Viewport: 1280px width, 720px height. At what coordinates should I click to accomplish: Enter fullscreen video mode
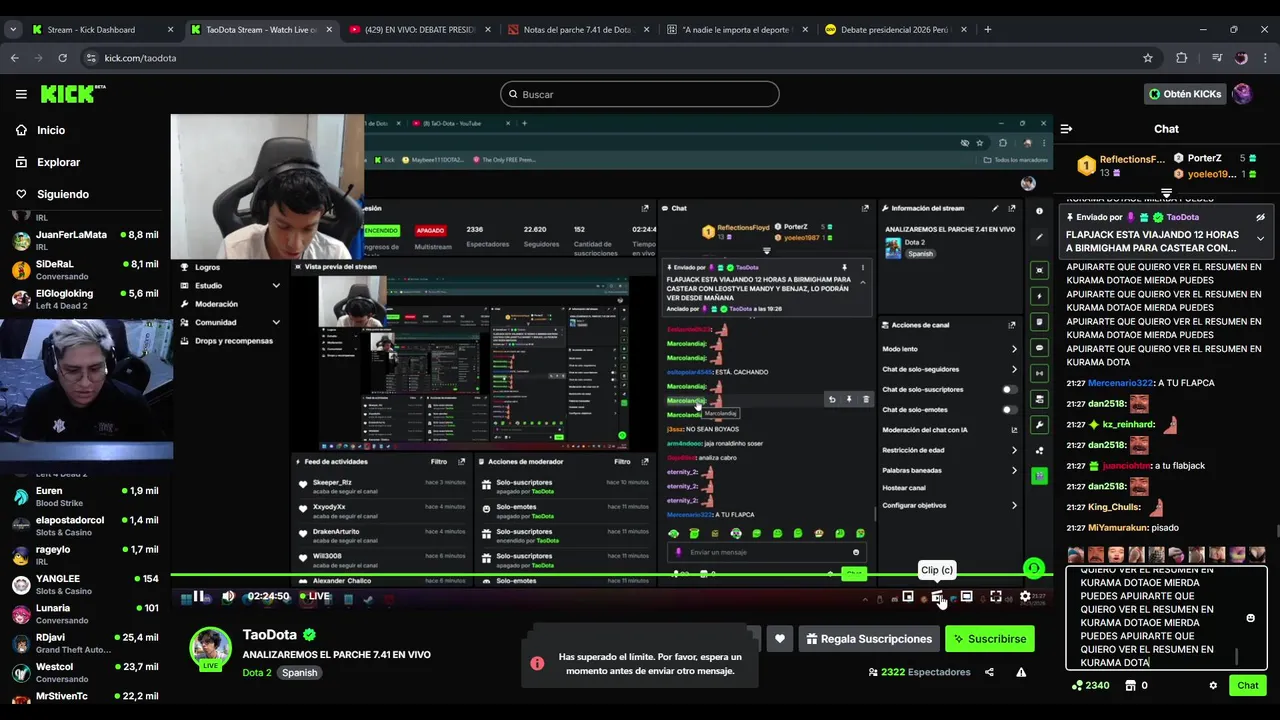point(995,597)
